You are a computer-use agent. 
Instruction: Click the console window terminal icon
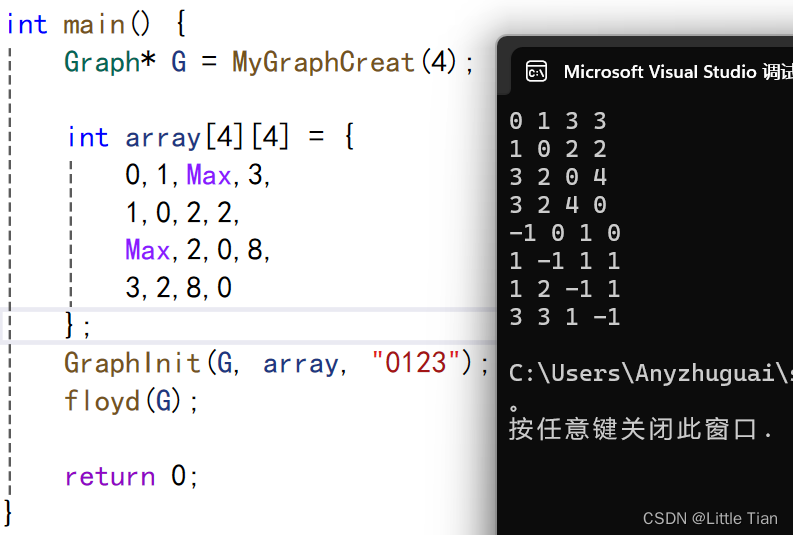(536, 71)
